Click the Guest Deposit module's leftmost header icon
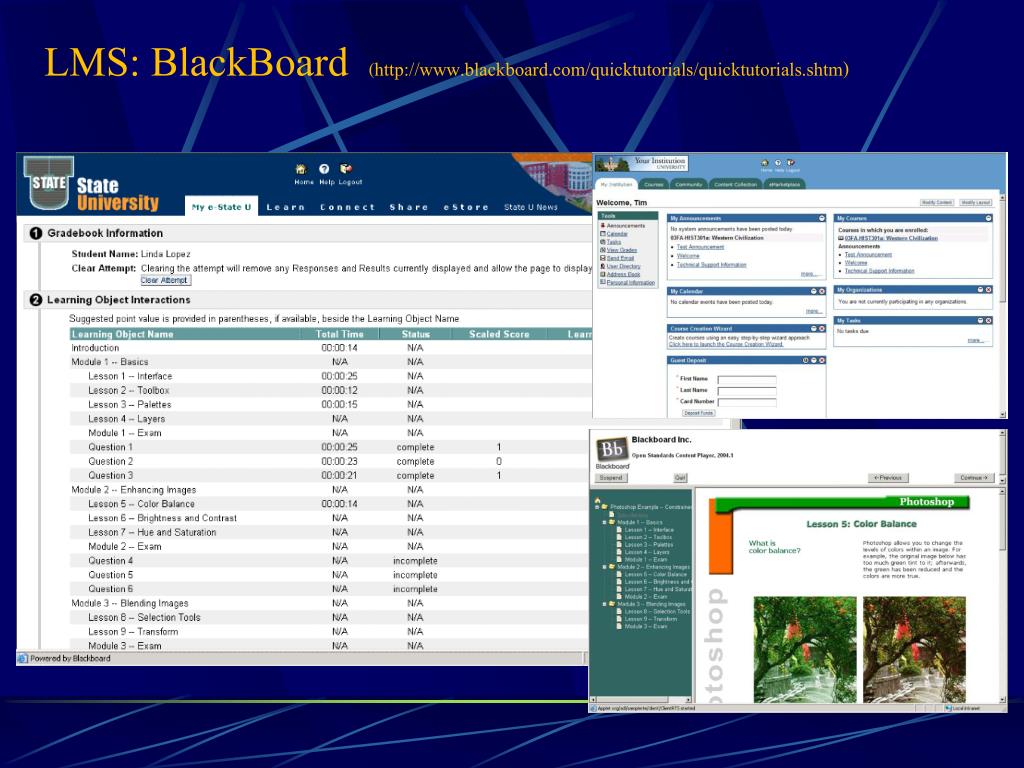Image resolution: width=1024 pixels, height=768 pixels. tap(805, 360)
